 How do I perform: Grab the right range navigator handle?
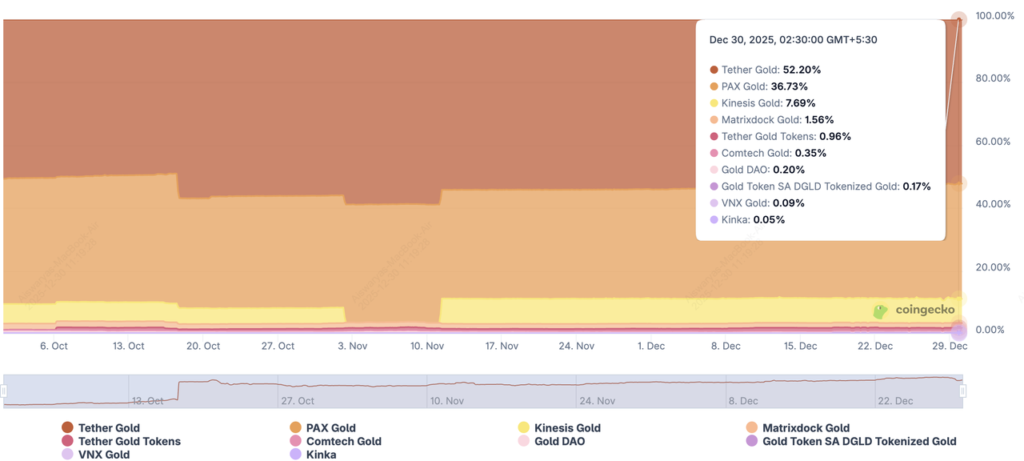click(x=963, y=391)
